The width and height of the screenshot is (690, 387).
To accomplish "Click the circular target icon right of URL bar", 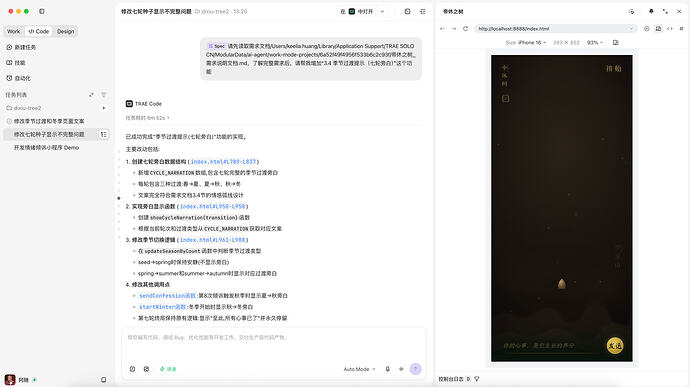I will [x=646, y=29].
